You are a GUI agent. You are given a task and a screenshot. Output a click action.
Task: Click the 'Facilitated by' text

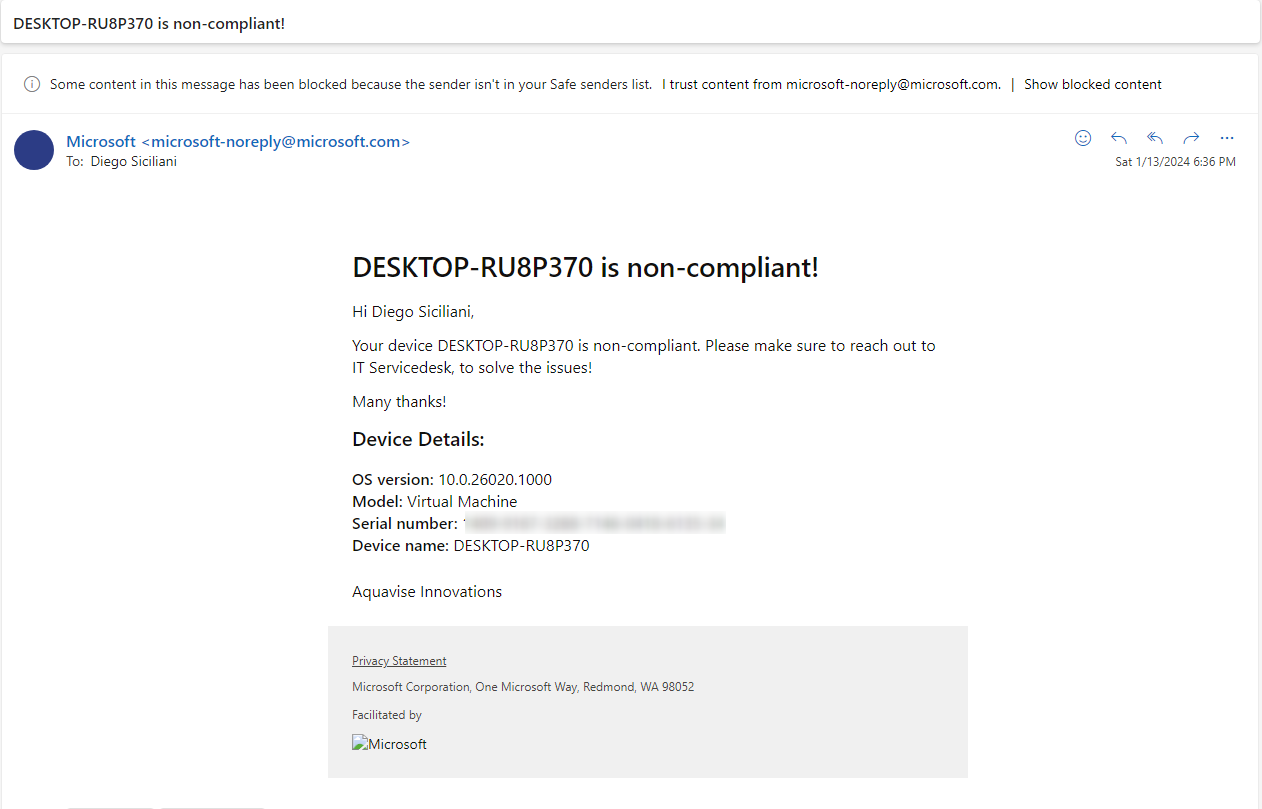coord(387,715)
